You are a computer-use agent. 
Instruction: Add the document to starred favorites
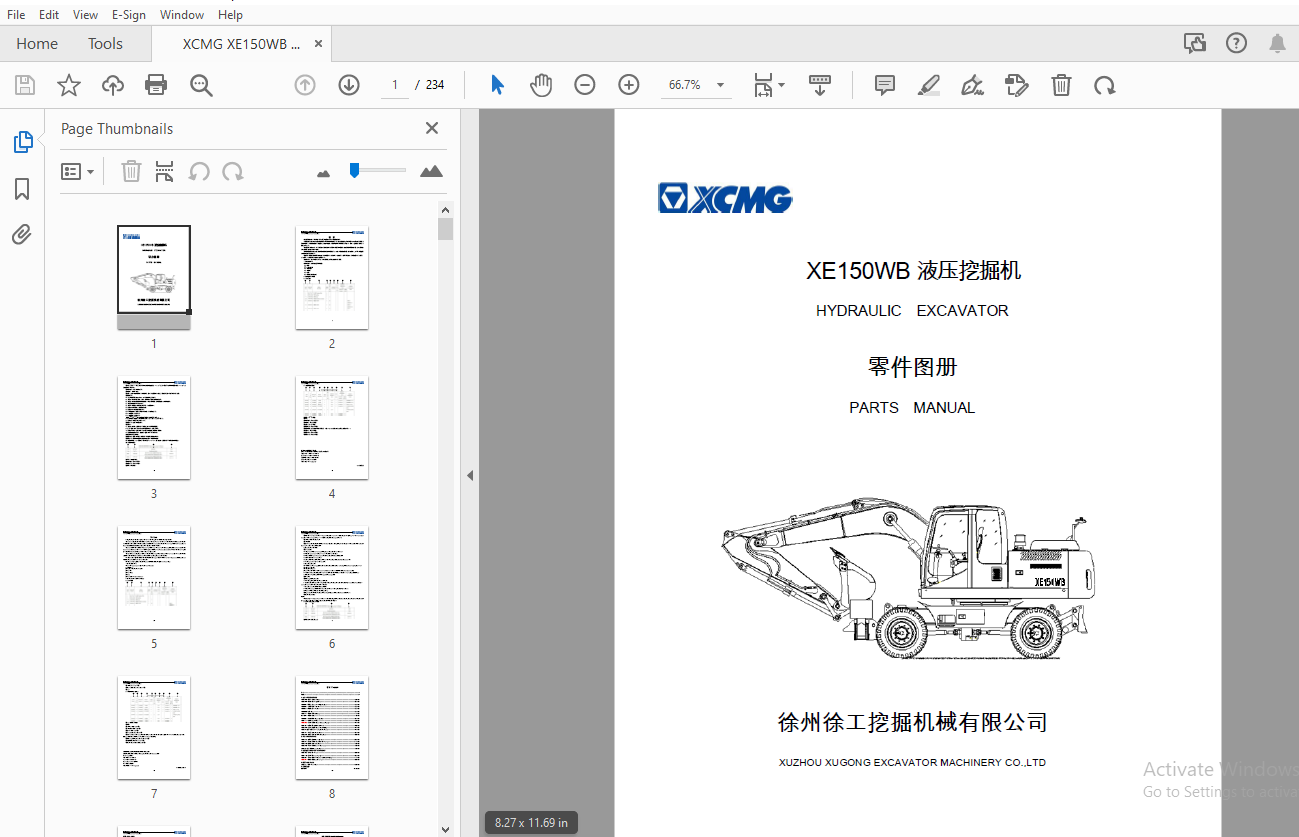[68, 85]
